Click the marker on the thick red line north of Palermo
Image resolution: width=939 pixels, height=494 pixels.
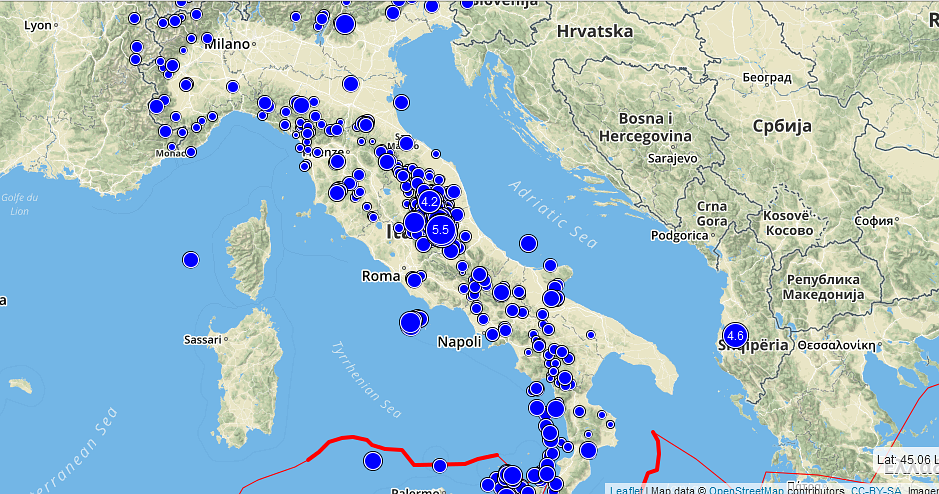[x=439, y=465]
